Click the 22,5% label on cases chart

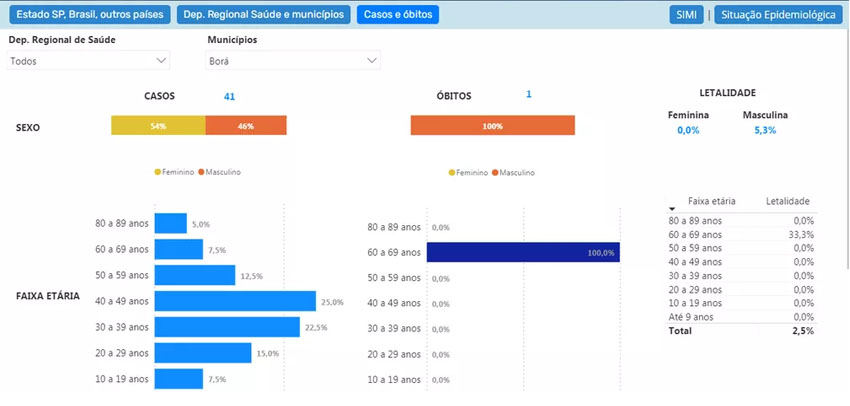click(316, 328)
